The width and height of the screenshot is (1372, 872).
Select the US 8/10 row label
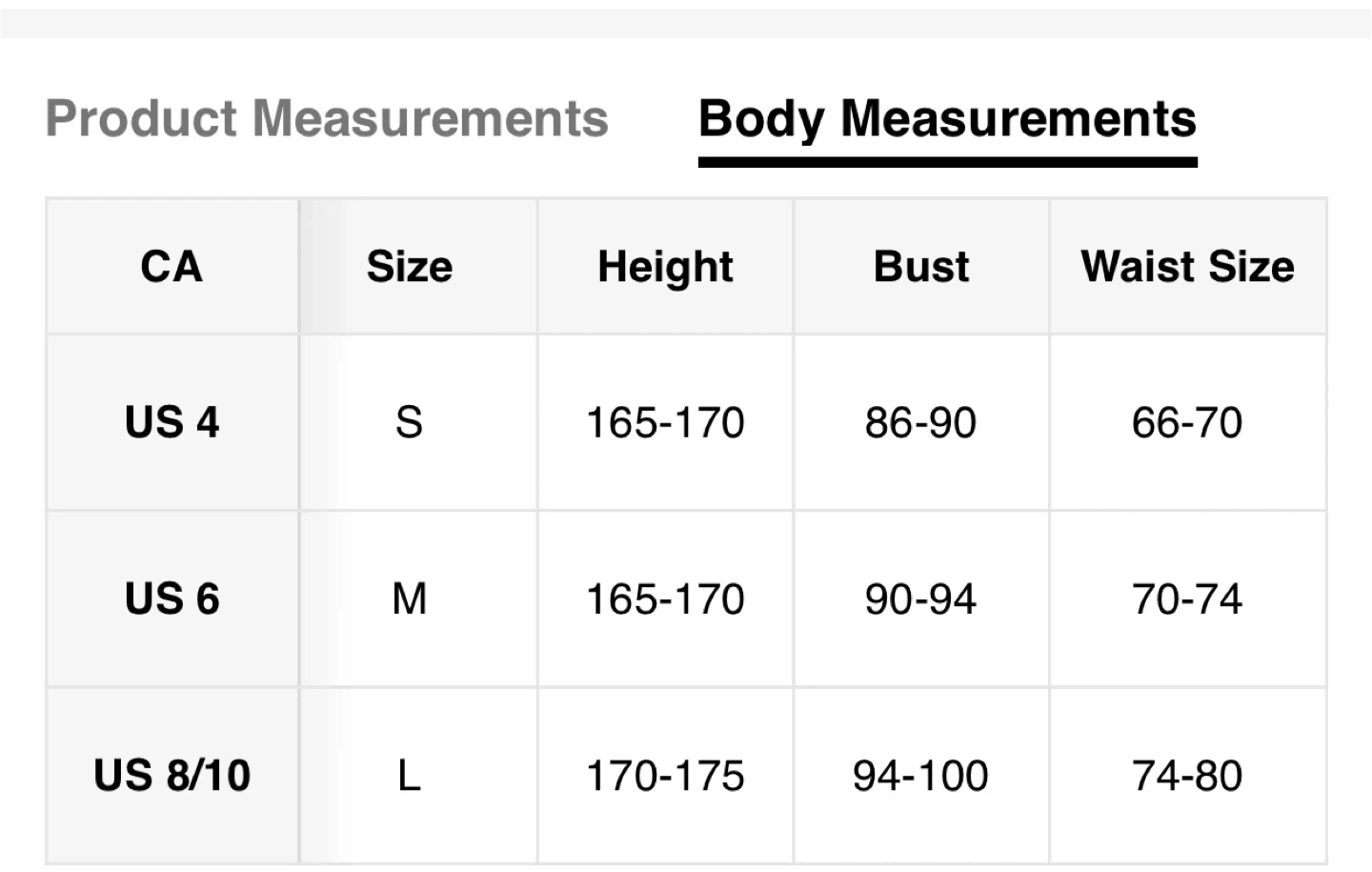(171, 775)
